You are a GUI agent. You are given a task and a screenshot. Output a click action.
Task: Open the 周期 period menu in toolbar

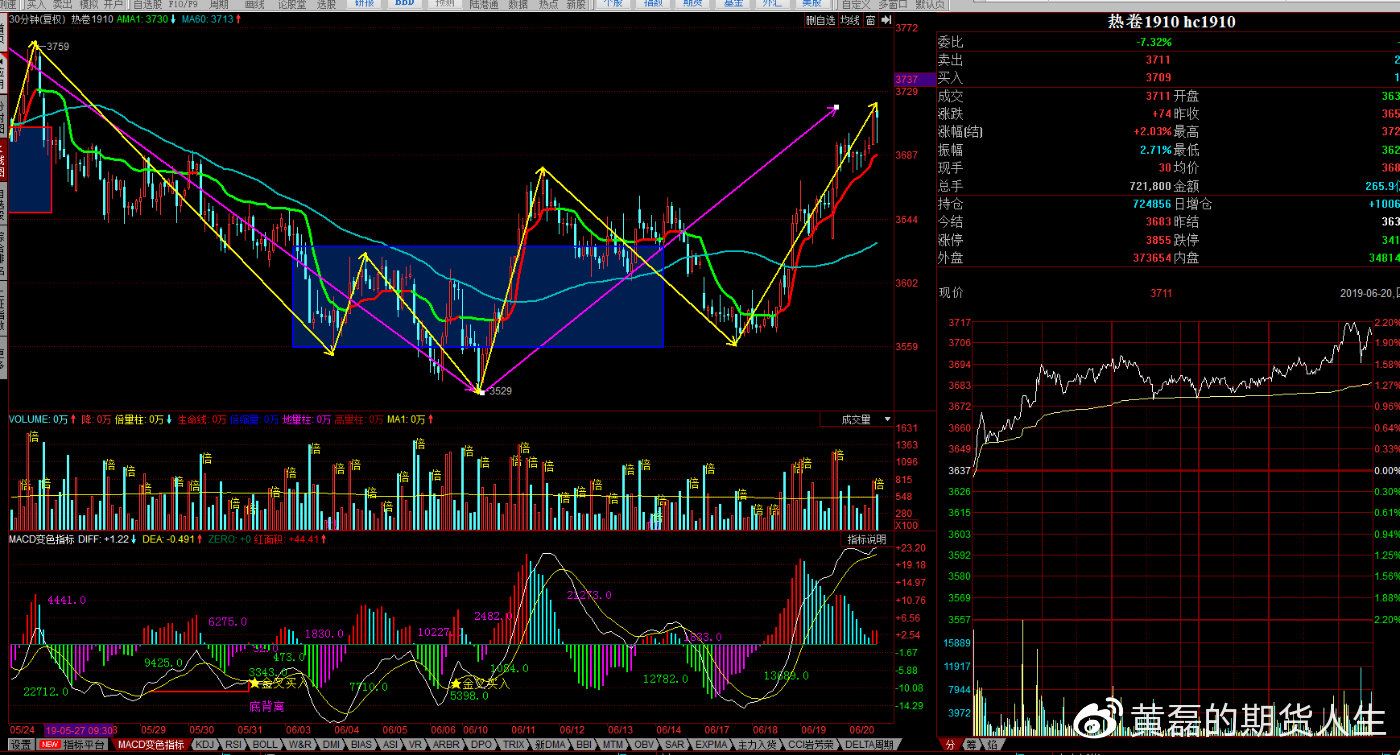coord(219,4)
